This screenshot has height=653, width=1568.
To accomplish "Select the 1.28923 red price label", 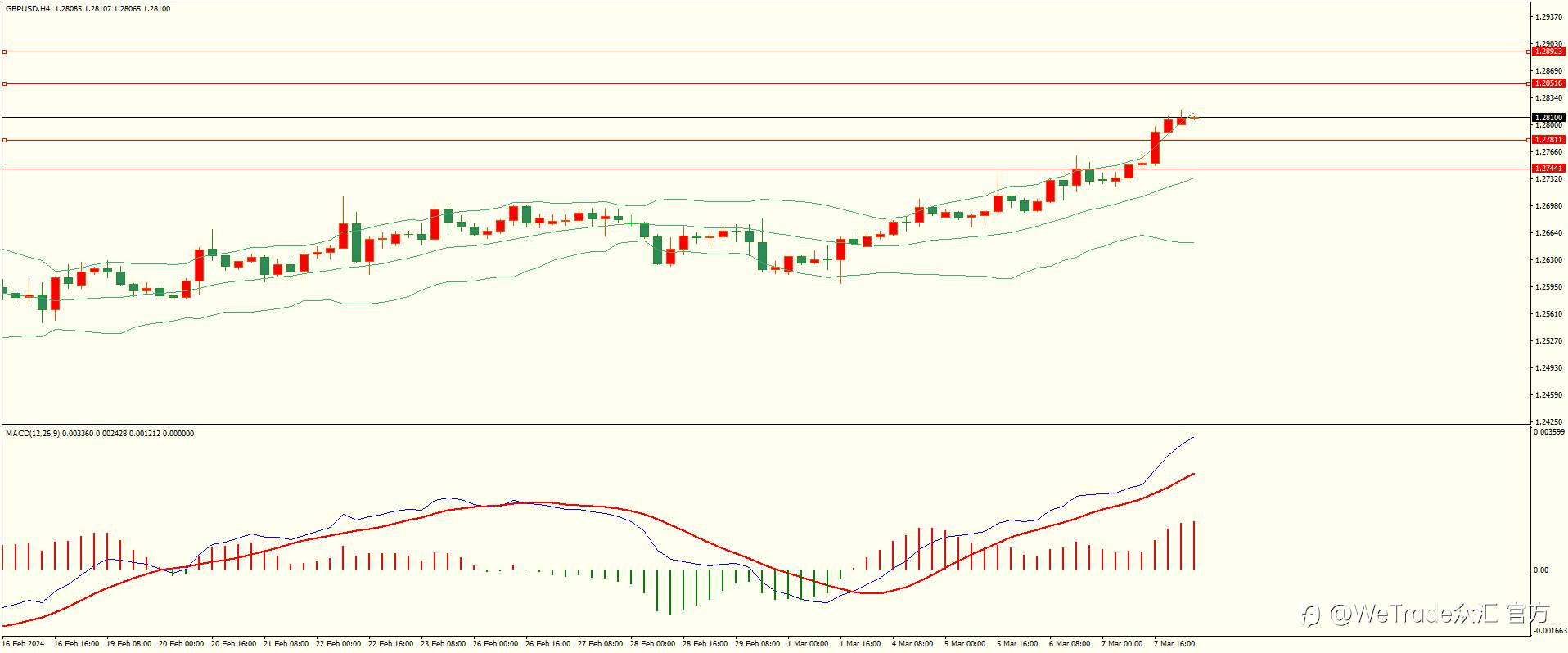I will [x=1548, y=52].
